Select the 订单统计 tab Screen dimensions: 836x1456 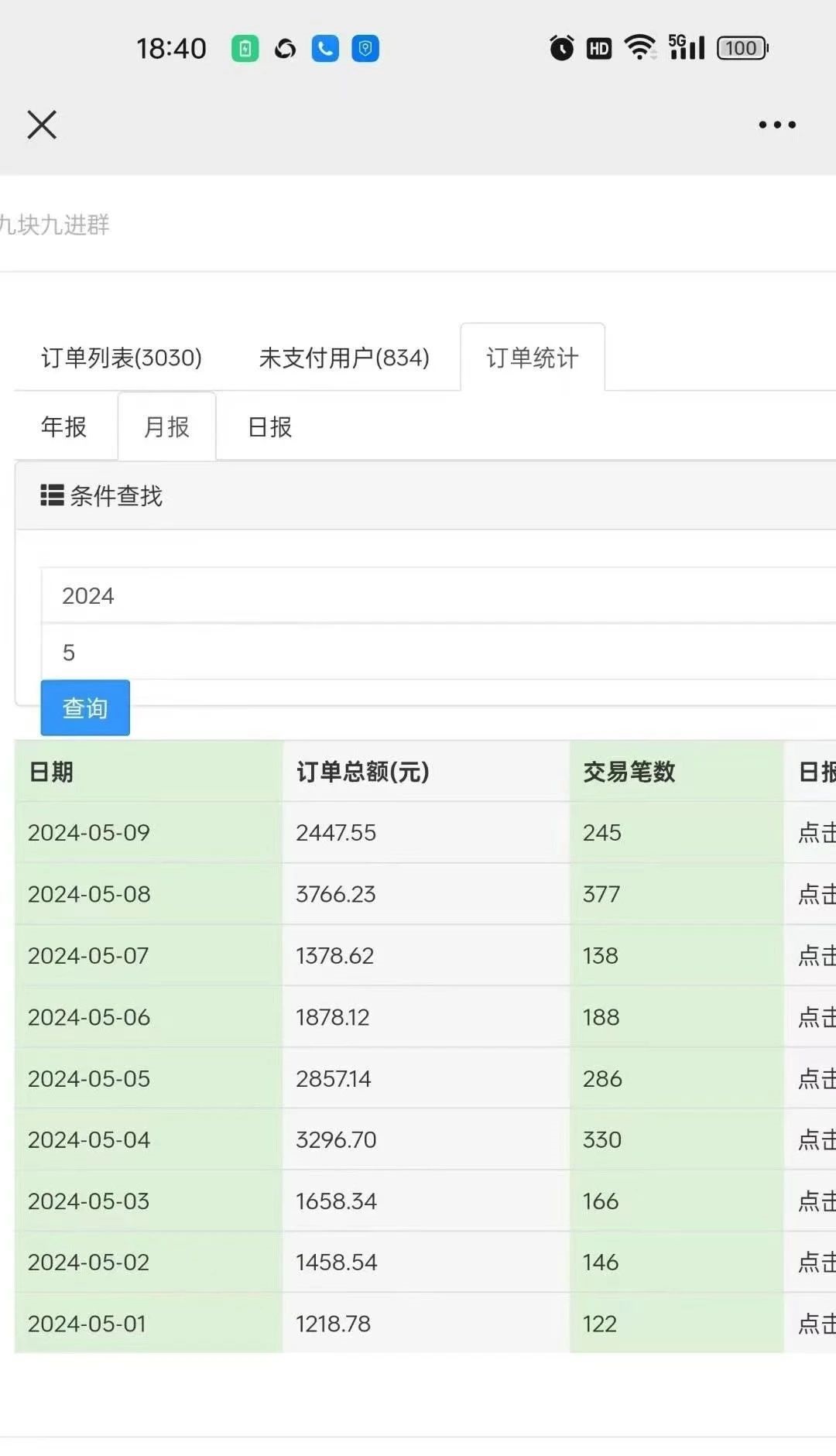tap(532, 358)
